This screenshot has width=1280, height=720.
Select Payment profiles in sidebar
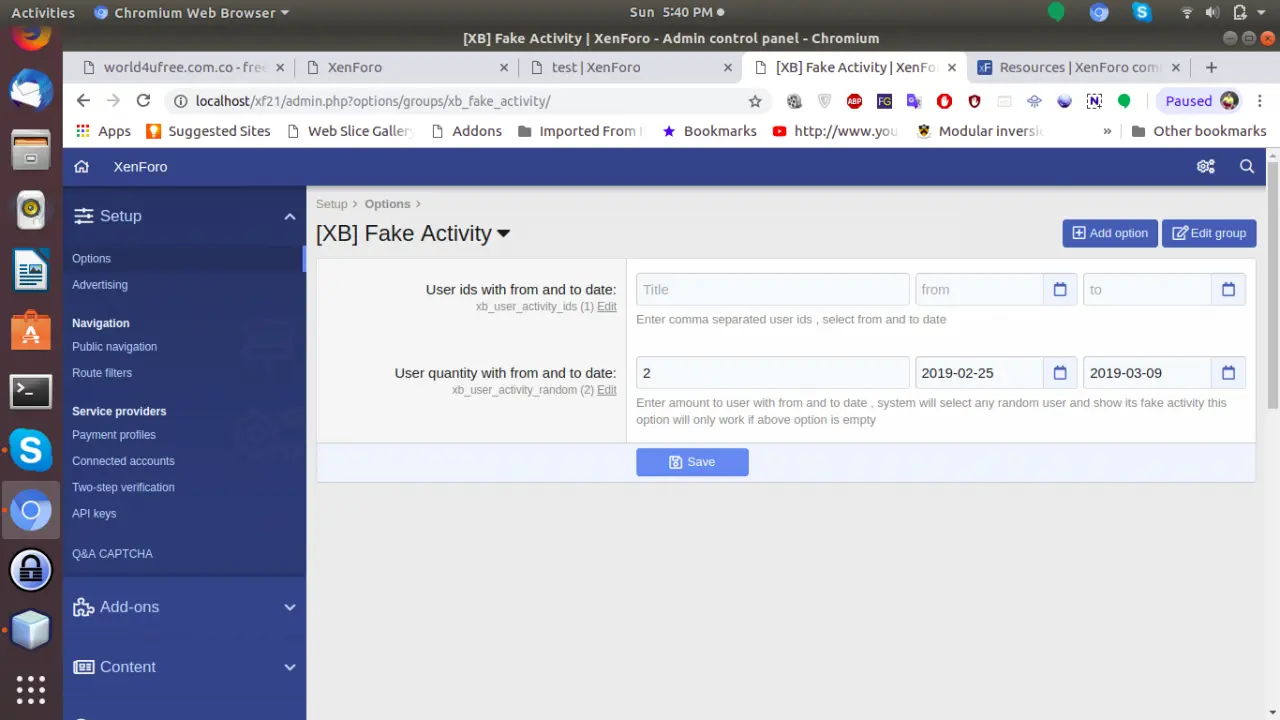(x=114, y=435)
